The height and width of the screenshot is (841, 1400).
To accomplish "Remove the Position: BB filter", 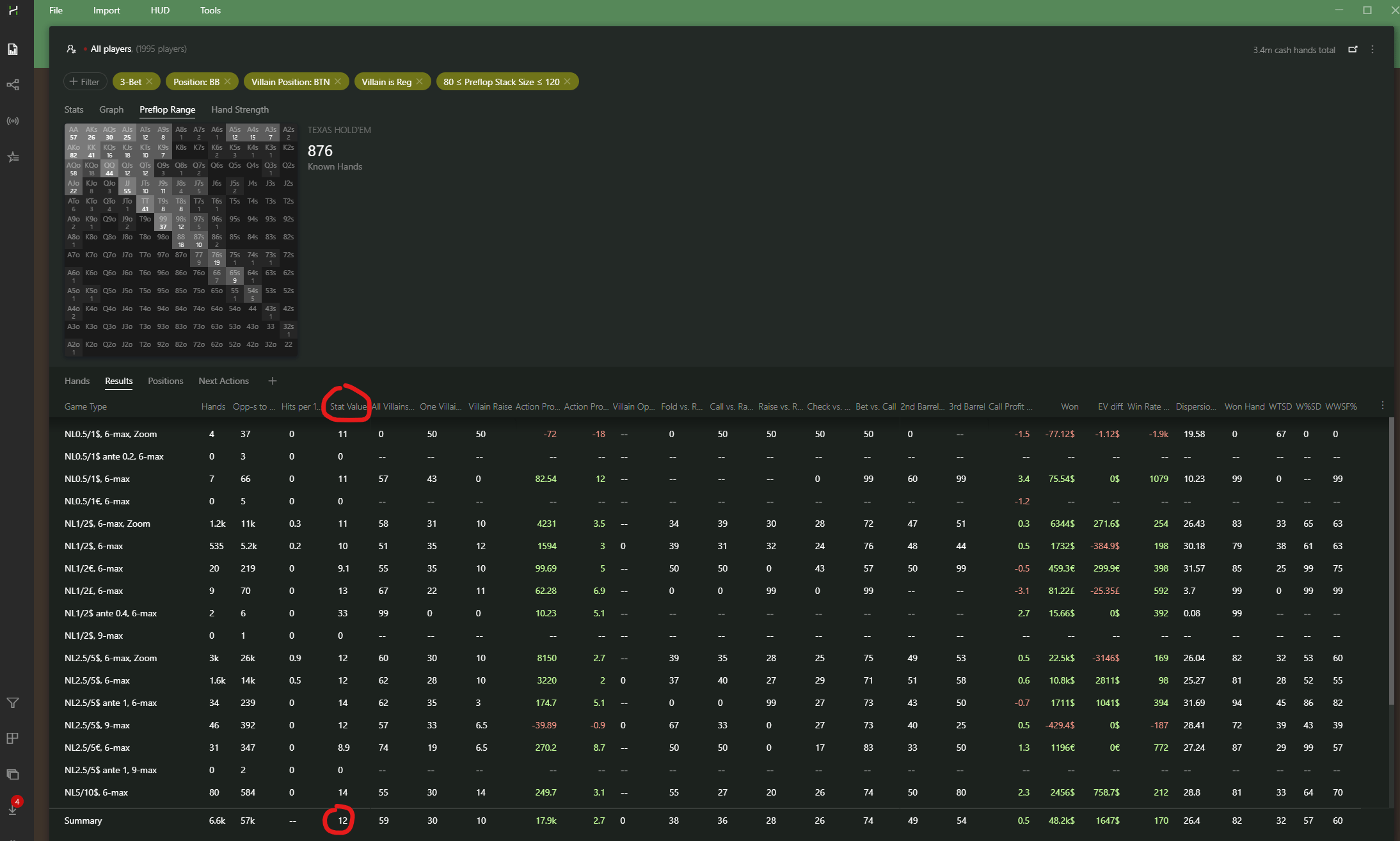I will pos(228,82).
